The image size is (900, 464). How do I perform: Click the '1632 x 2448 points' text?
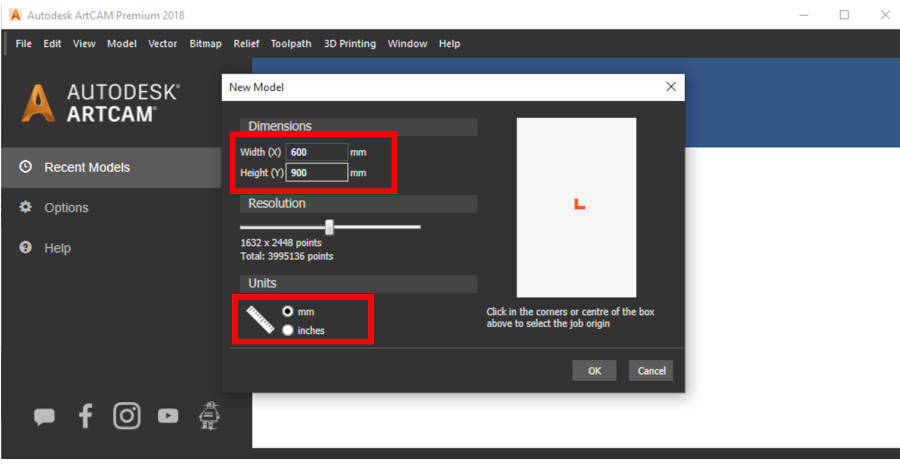point(281,243)
